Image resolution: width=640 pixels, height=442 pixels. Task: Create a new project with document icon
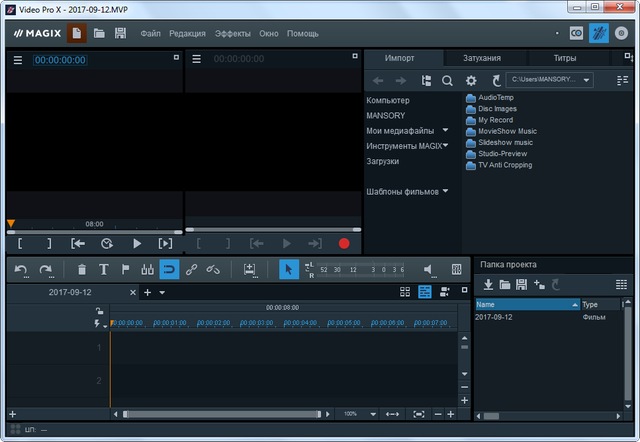77,33
